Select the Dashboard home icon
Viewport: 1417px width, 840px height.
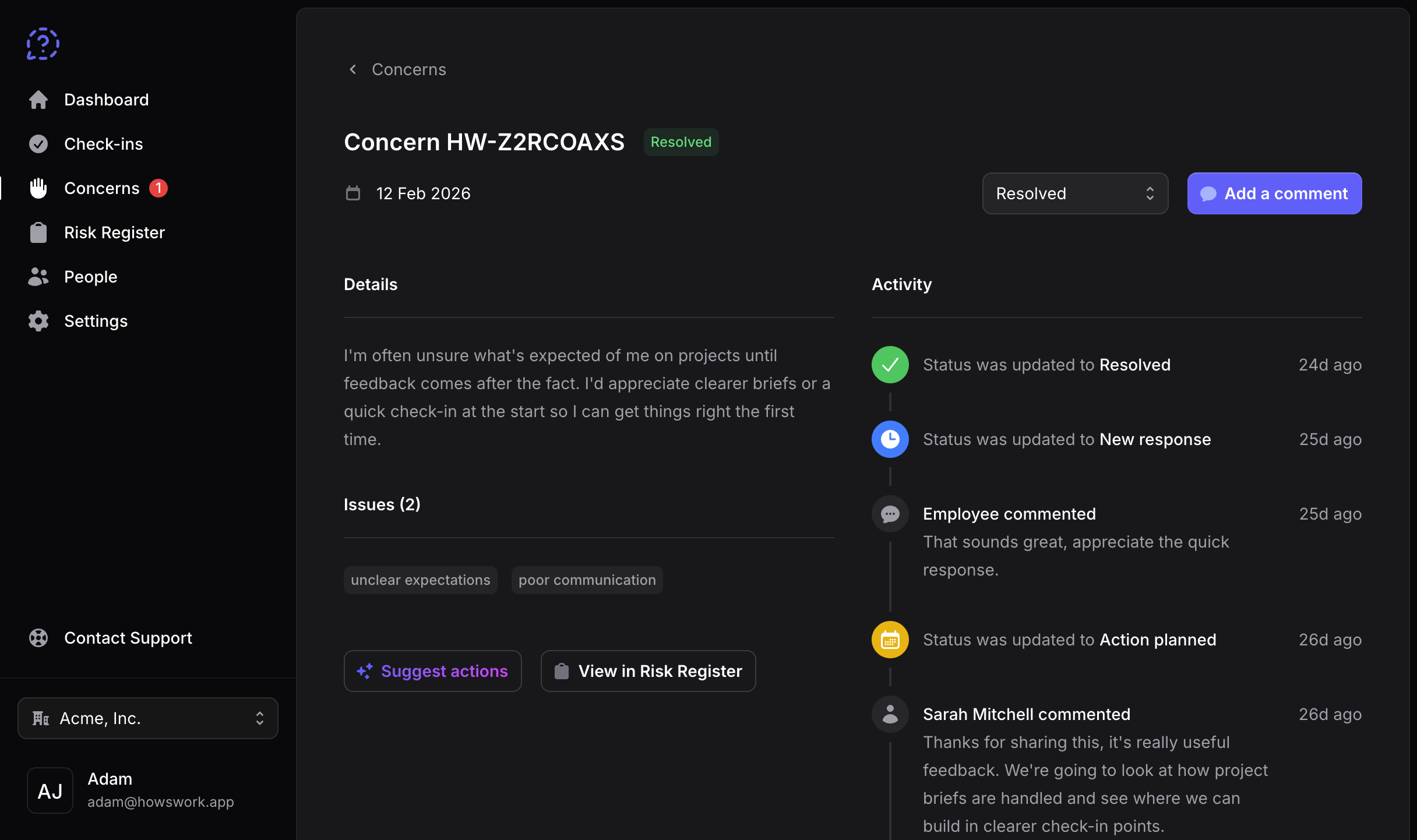click(38, 100)
